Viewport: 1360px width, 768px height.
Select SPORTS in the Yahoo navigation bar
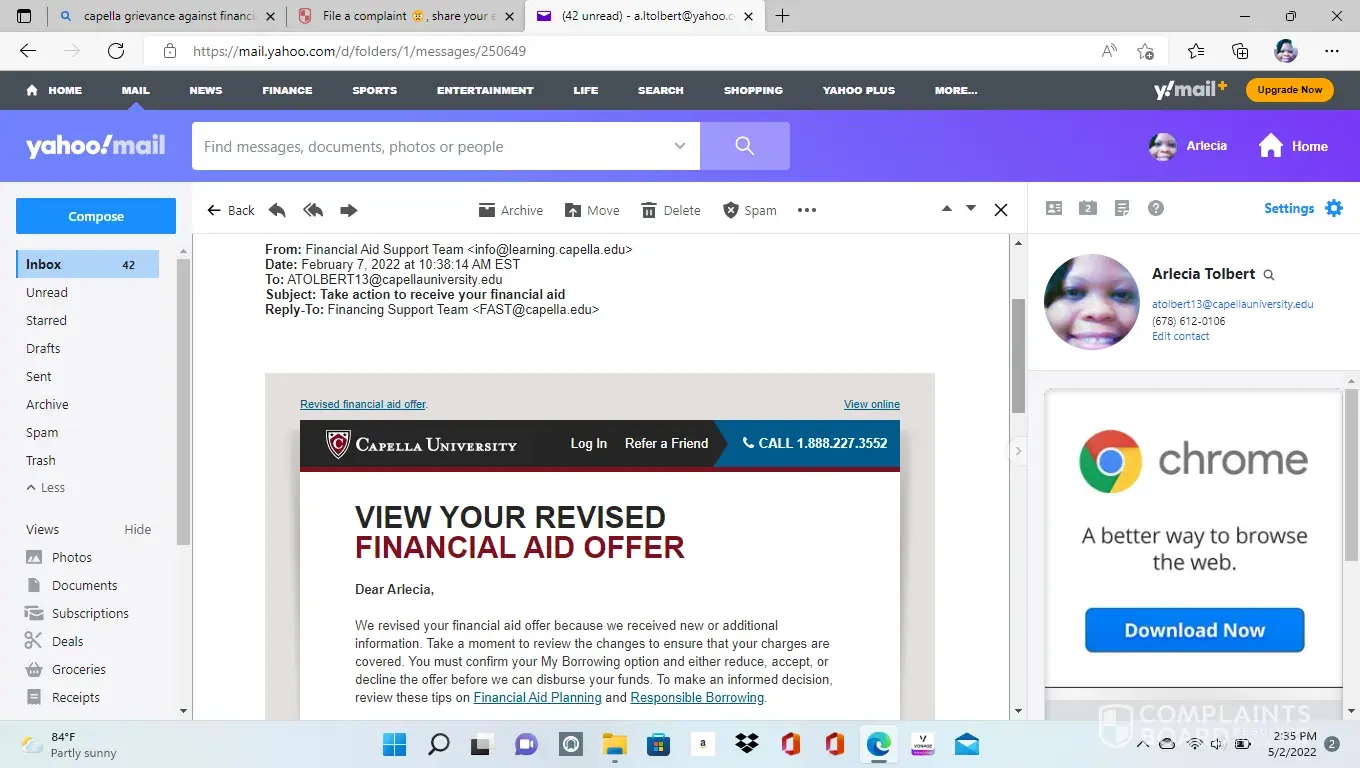click(375, 90)
